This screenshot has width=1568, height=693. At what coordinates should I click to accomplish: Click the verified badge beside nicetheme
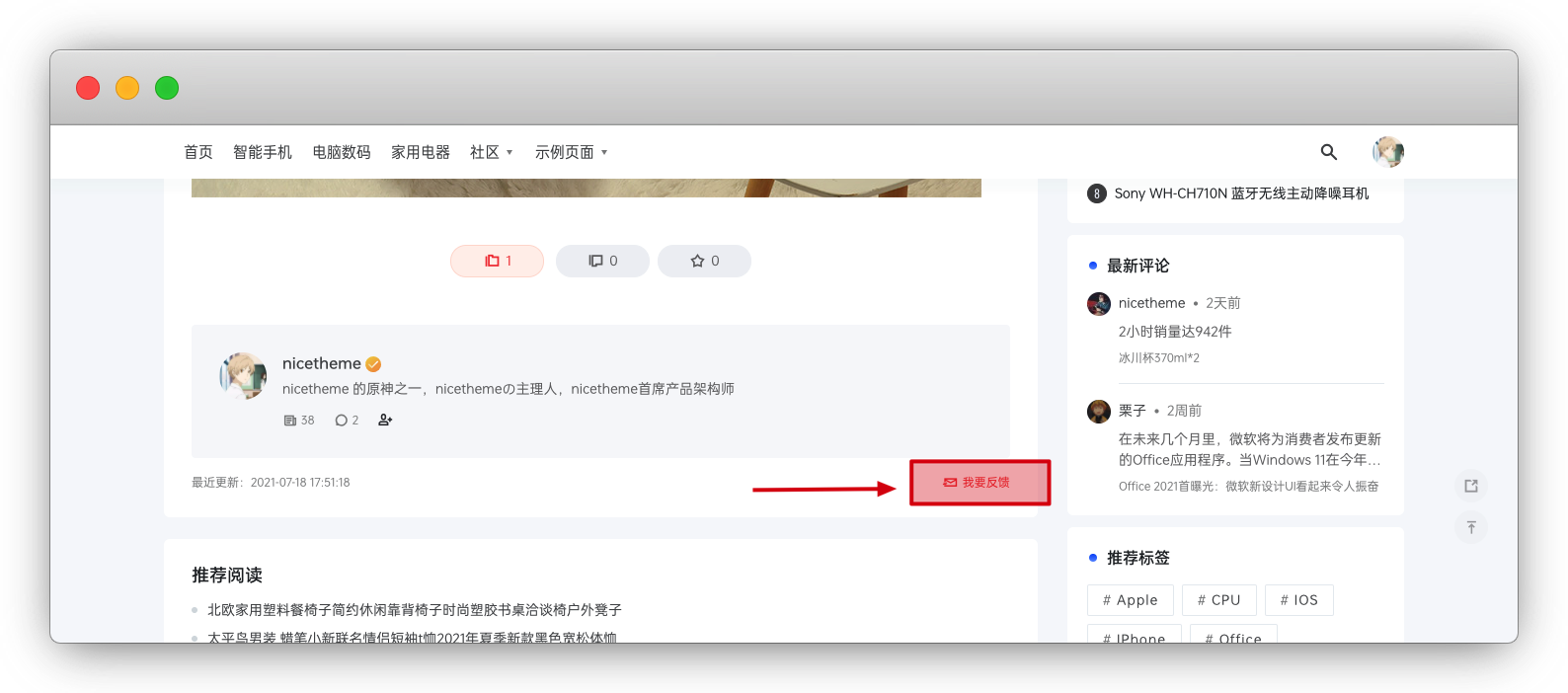tap(373, 364)
